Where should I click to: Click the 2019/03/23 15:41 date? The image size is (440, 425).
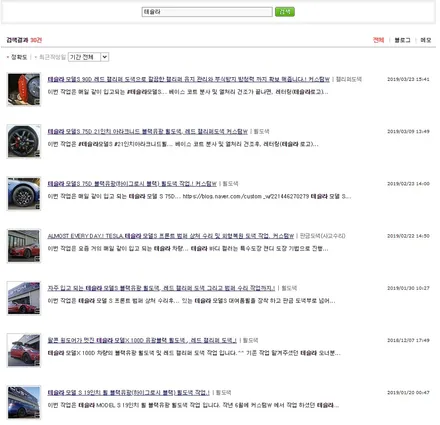pos(408,79)
